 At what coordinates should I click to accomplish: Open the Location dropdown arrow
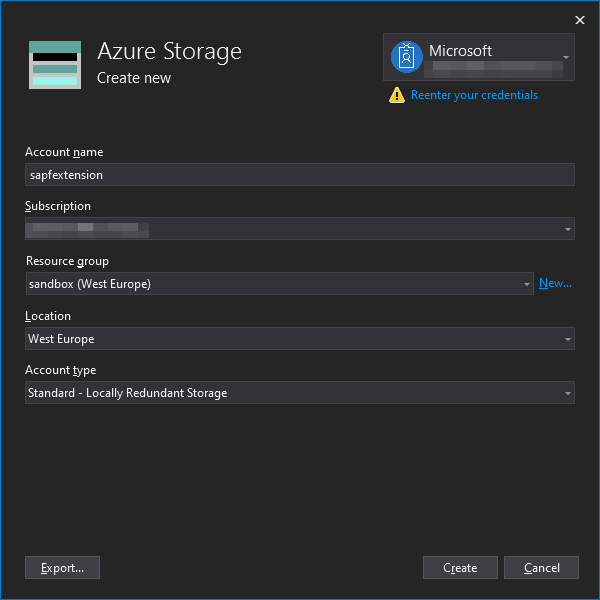[567, 339]
